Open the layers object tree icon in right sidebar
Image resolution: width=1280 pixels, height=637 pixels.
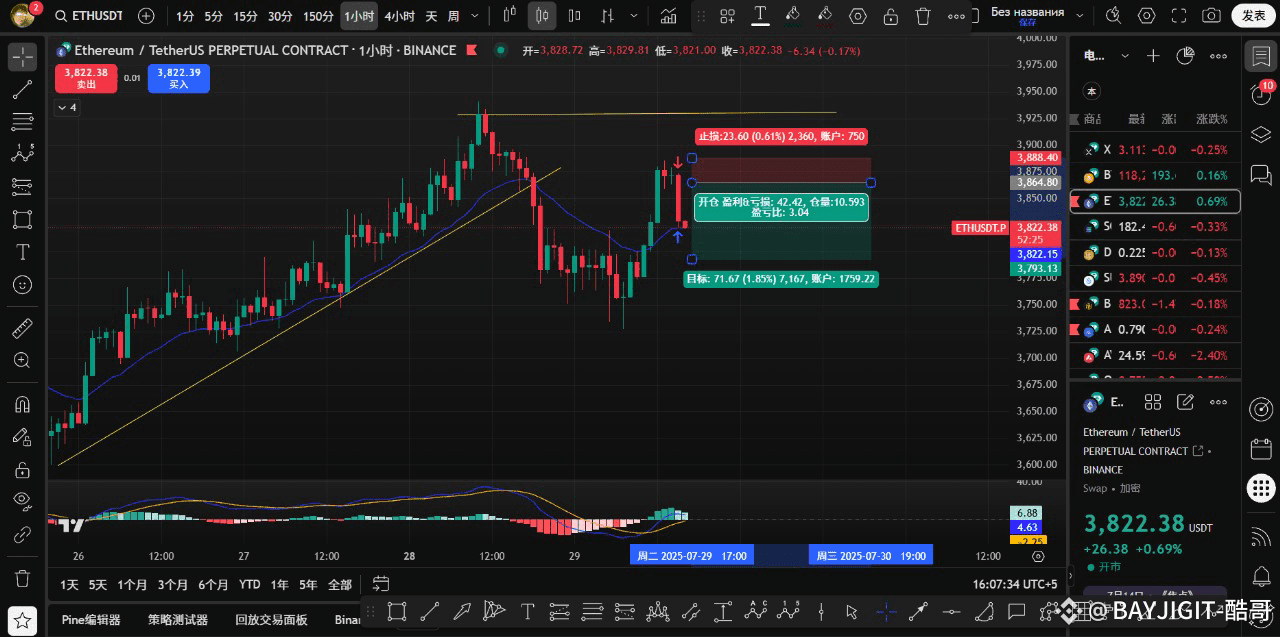pos(1261,132)
